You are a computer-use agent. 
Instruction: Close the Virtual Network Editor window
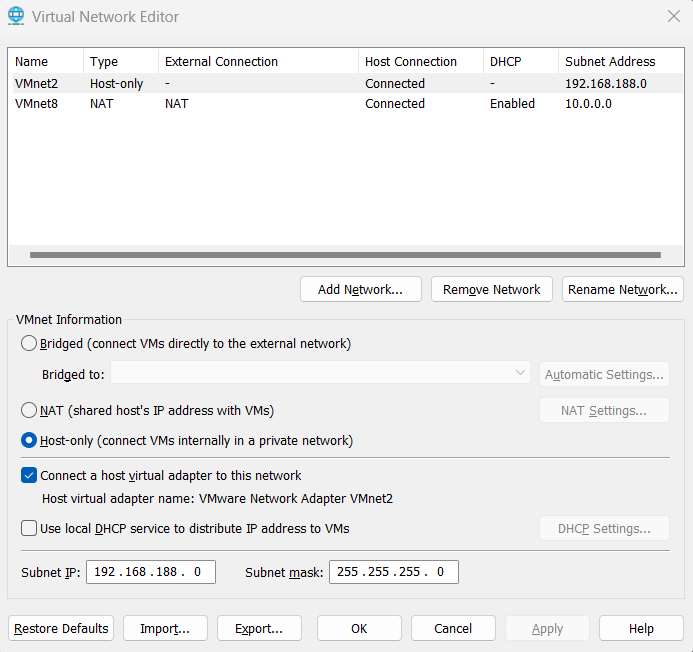pyautogui.click(x=673, y=16)
